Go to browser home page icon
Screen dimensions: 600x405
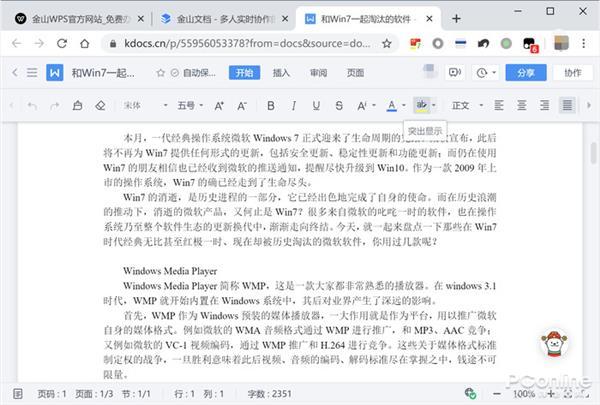[85, 44]
